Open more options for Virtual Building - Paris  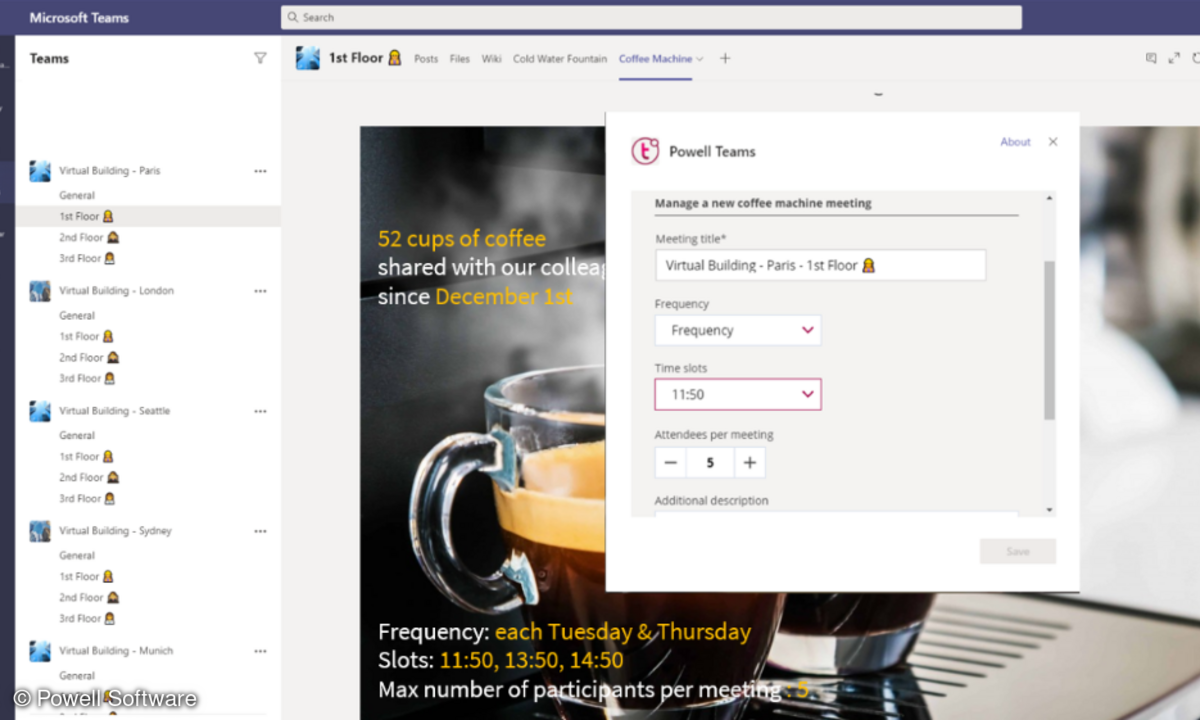click(x=261, y=171)
